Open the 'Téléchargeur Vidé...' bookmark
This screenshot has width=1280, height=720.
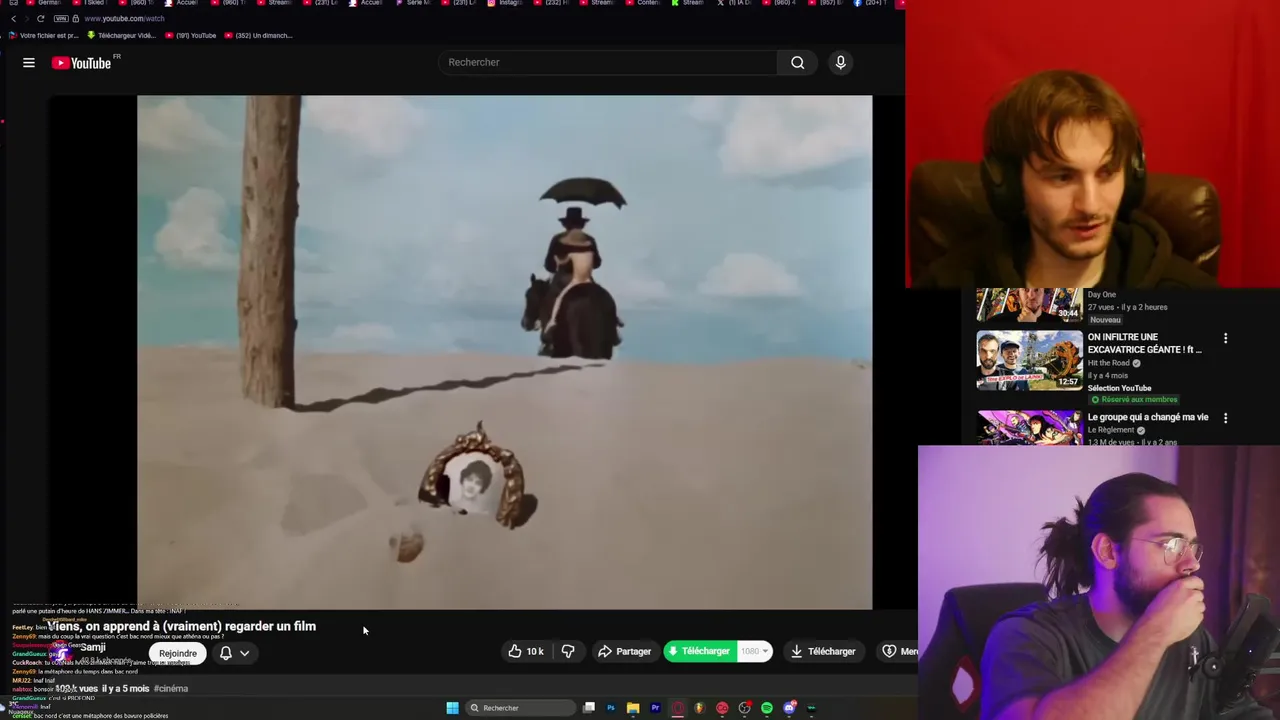click(122, 35)
